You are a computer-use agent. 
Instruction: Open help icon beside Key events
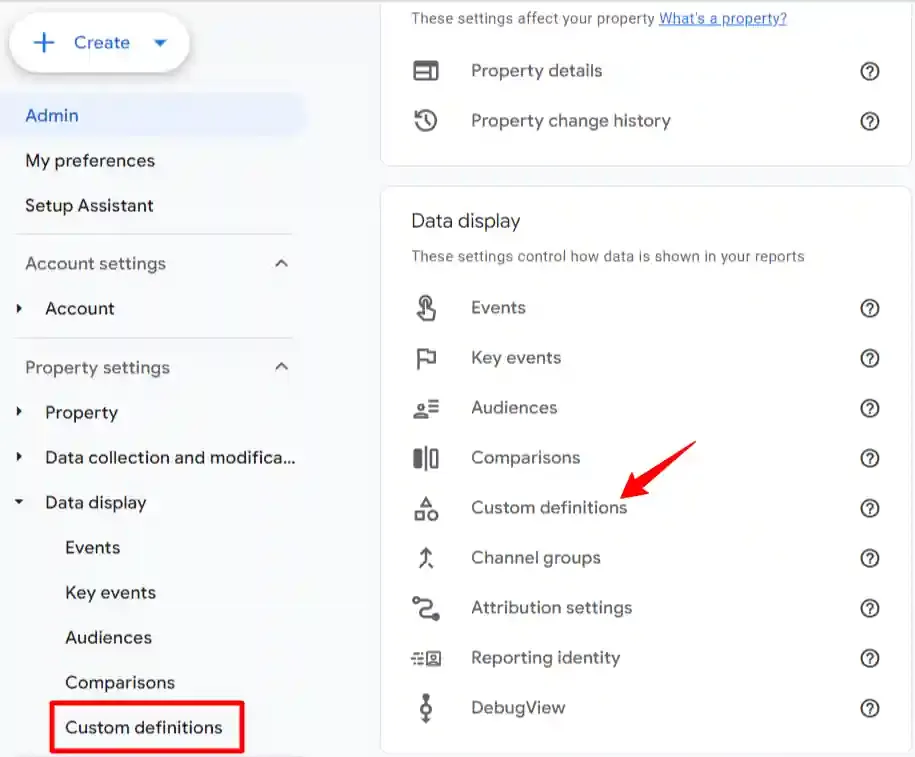869,358
